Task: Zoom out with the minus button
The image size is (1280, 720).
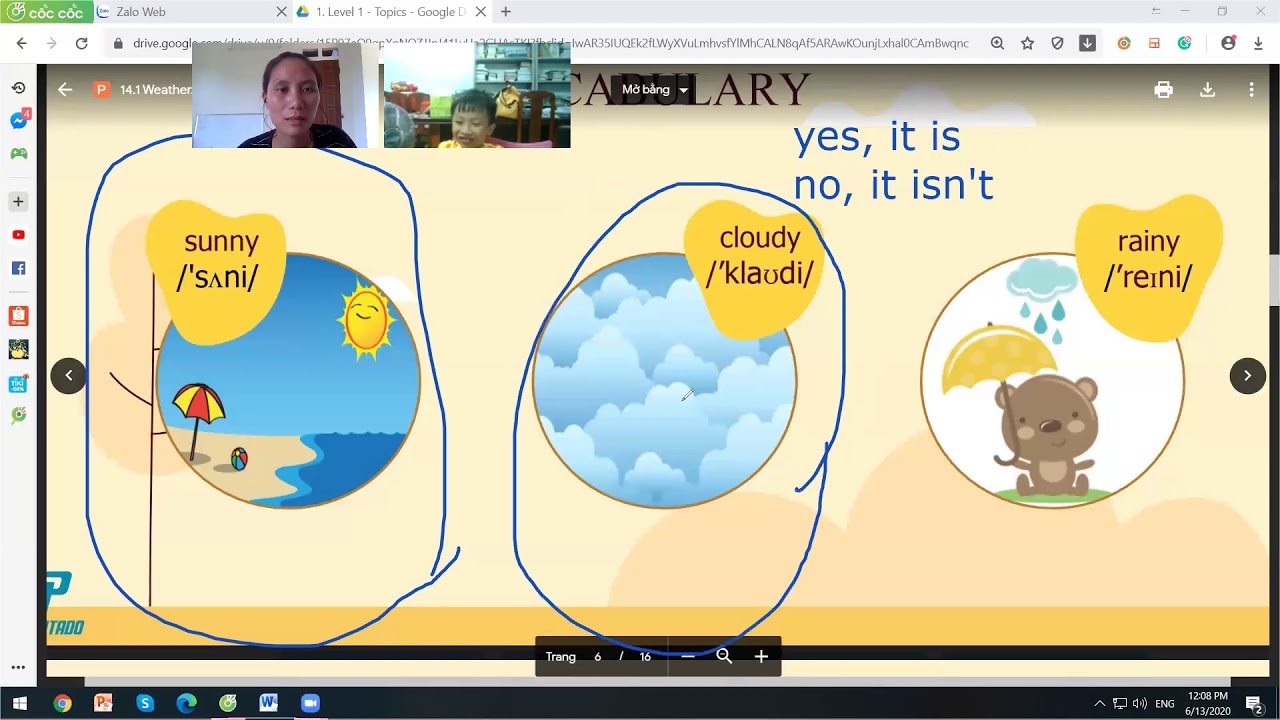Action: 688,657
